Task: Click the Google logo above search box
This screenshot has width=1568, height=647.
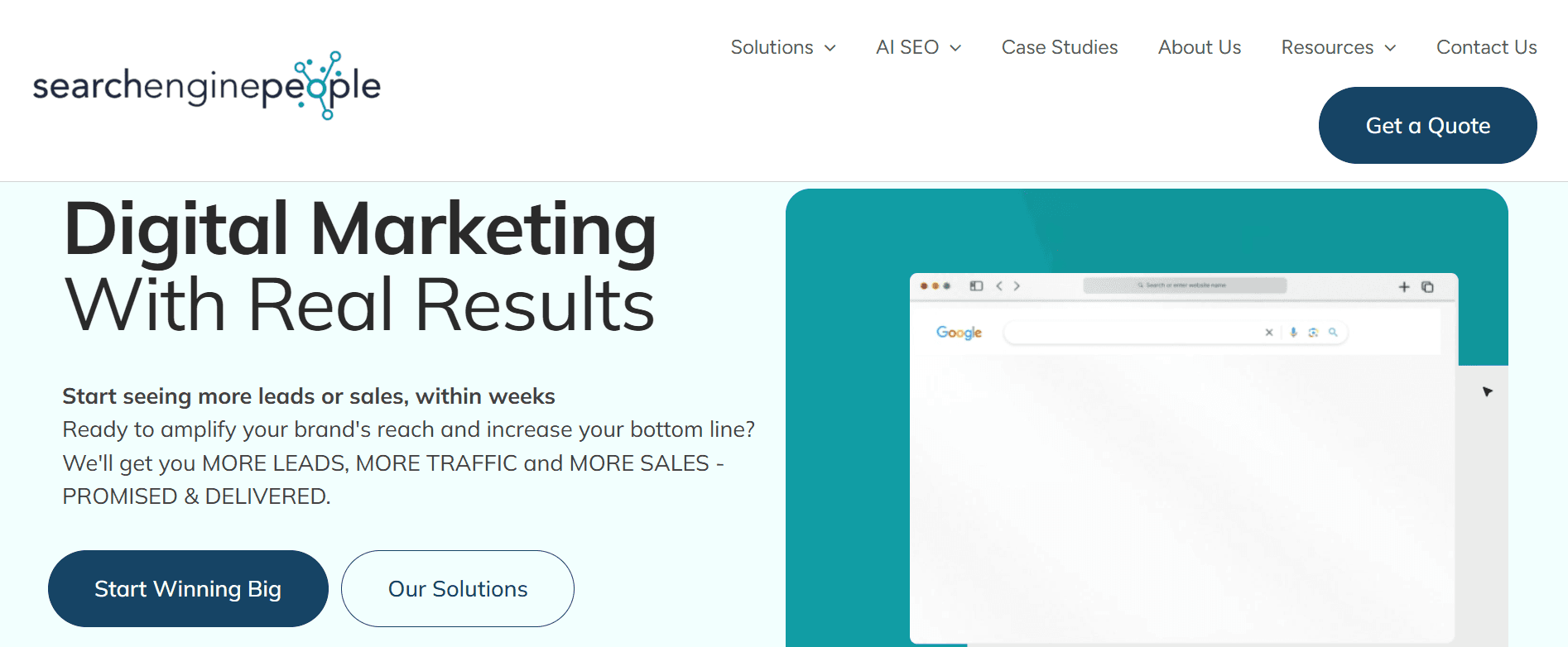Action: [959, 333]
